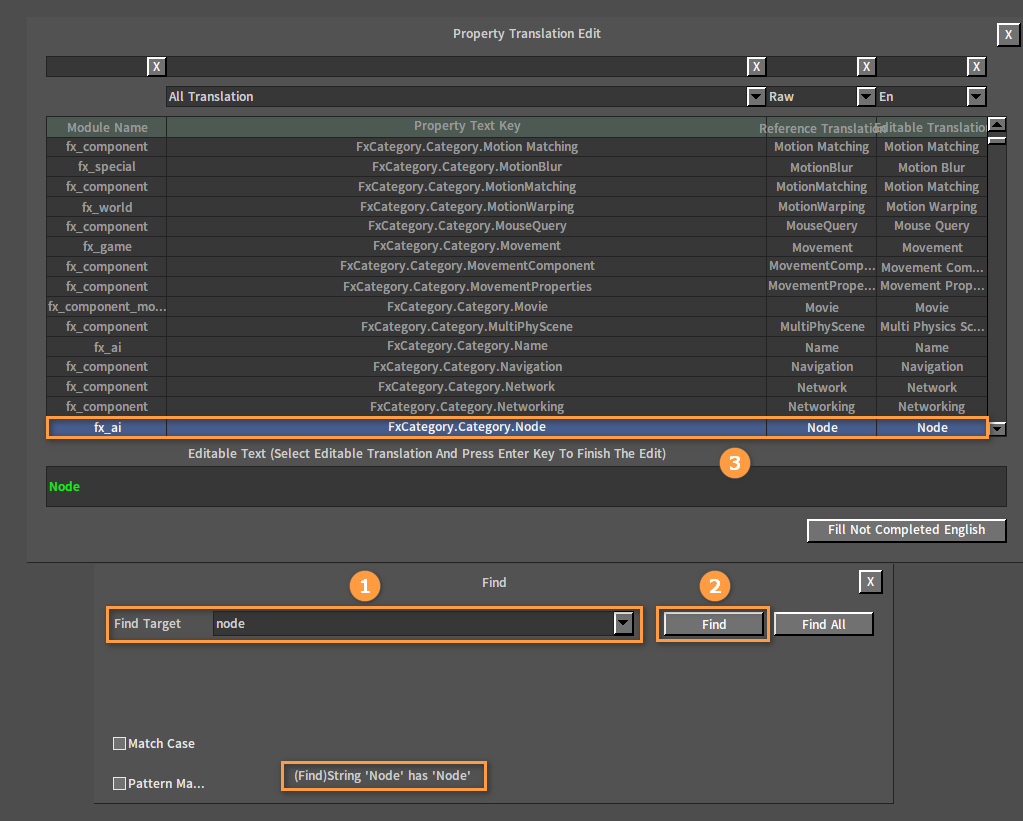The height and width of the screenshot is (821, 1023).
Task: Expand the Find Target history dropdown
Action: click(623, 624)
